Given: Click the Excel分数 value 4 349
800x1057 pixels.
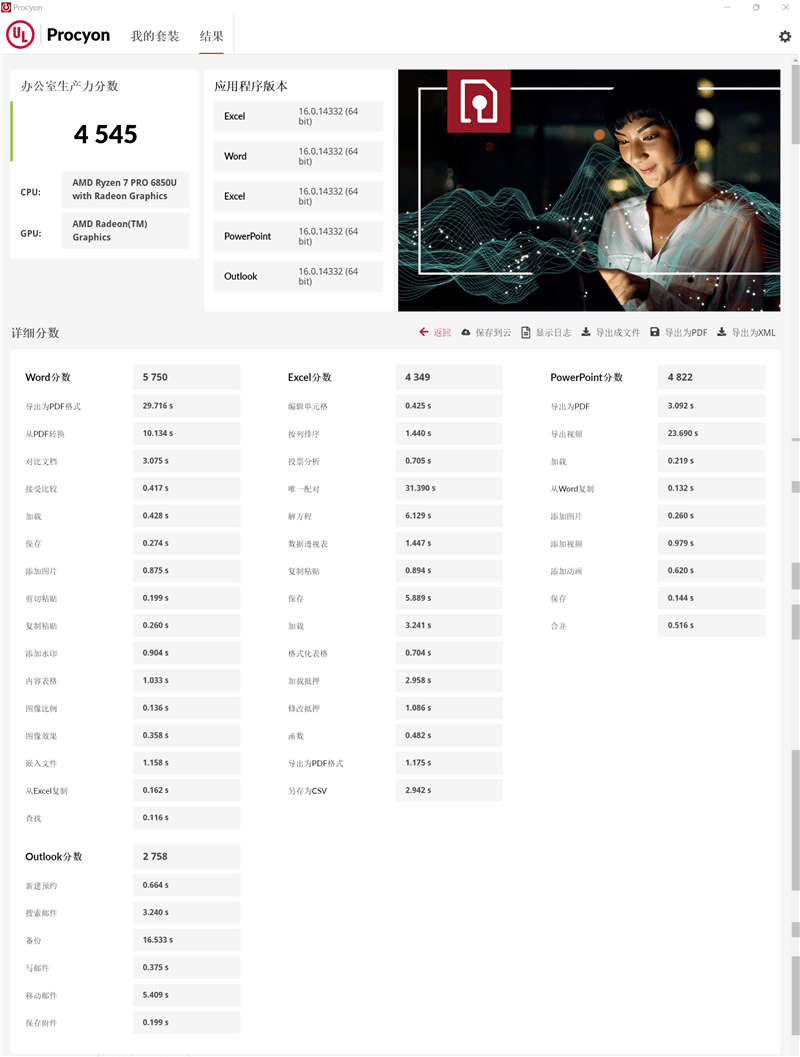Looking at the screenshot, I should 449,378.
